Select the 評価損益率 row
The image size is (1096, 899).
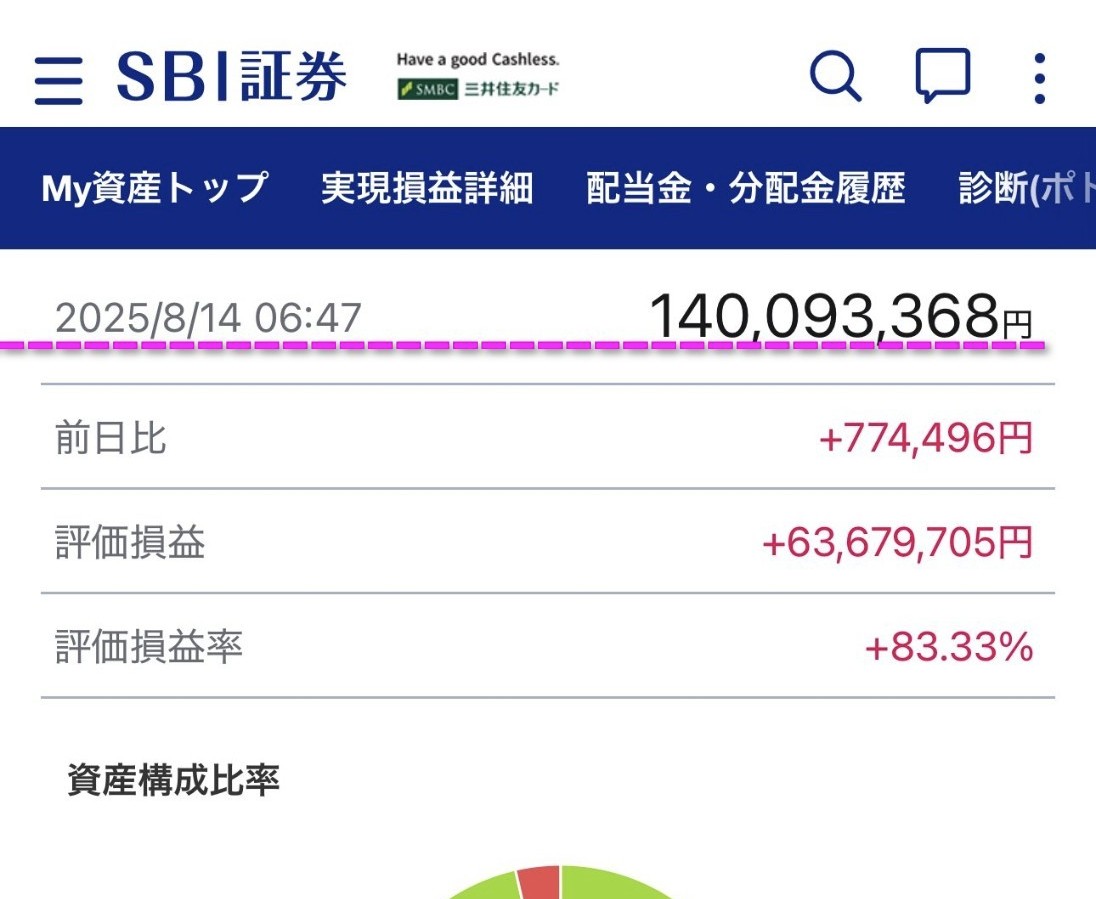click(x=548, y=646)
